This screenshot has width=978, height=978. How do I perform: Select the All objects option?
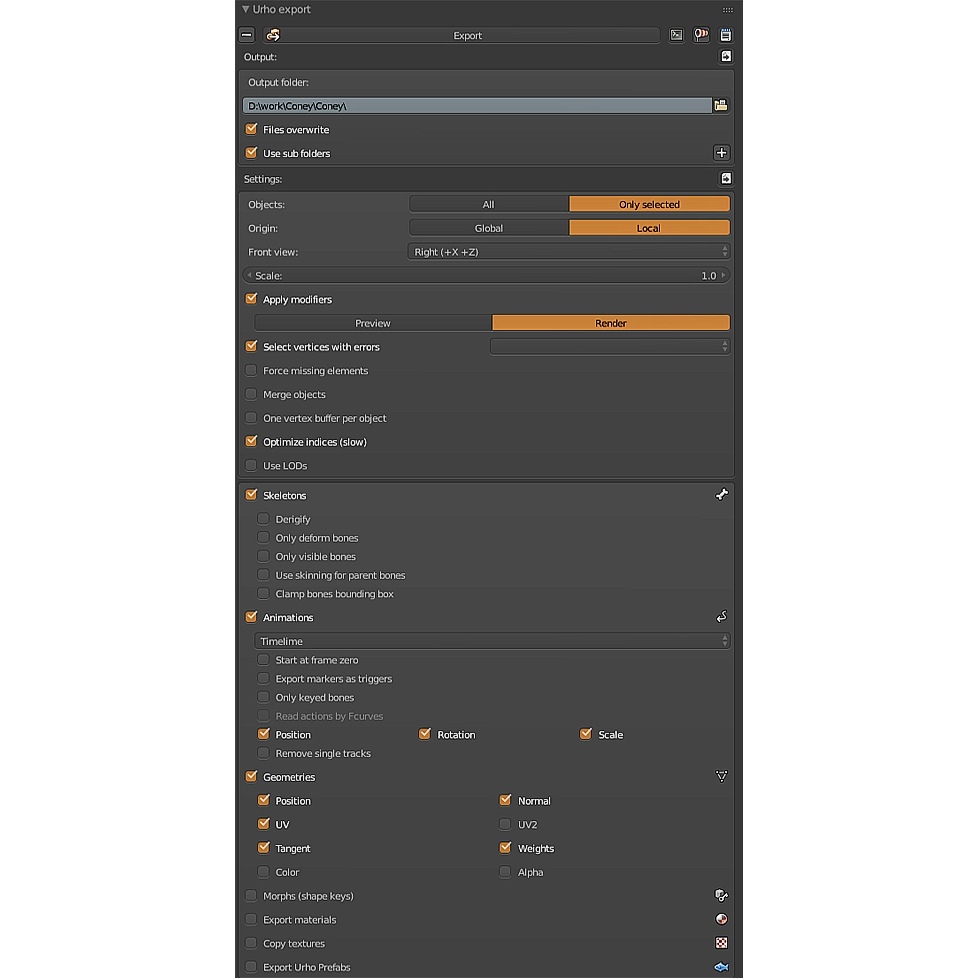pos(489,205)
